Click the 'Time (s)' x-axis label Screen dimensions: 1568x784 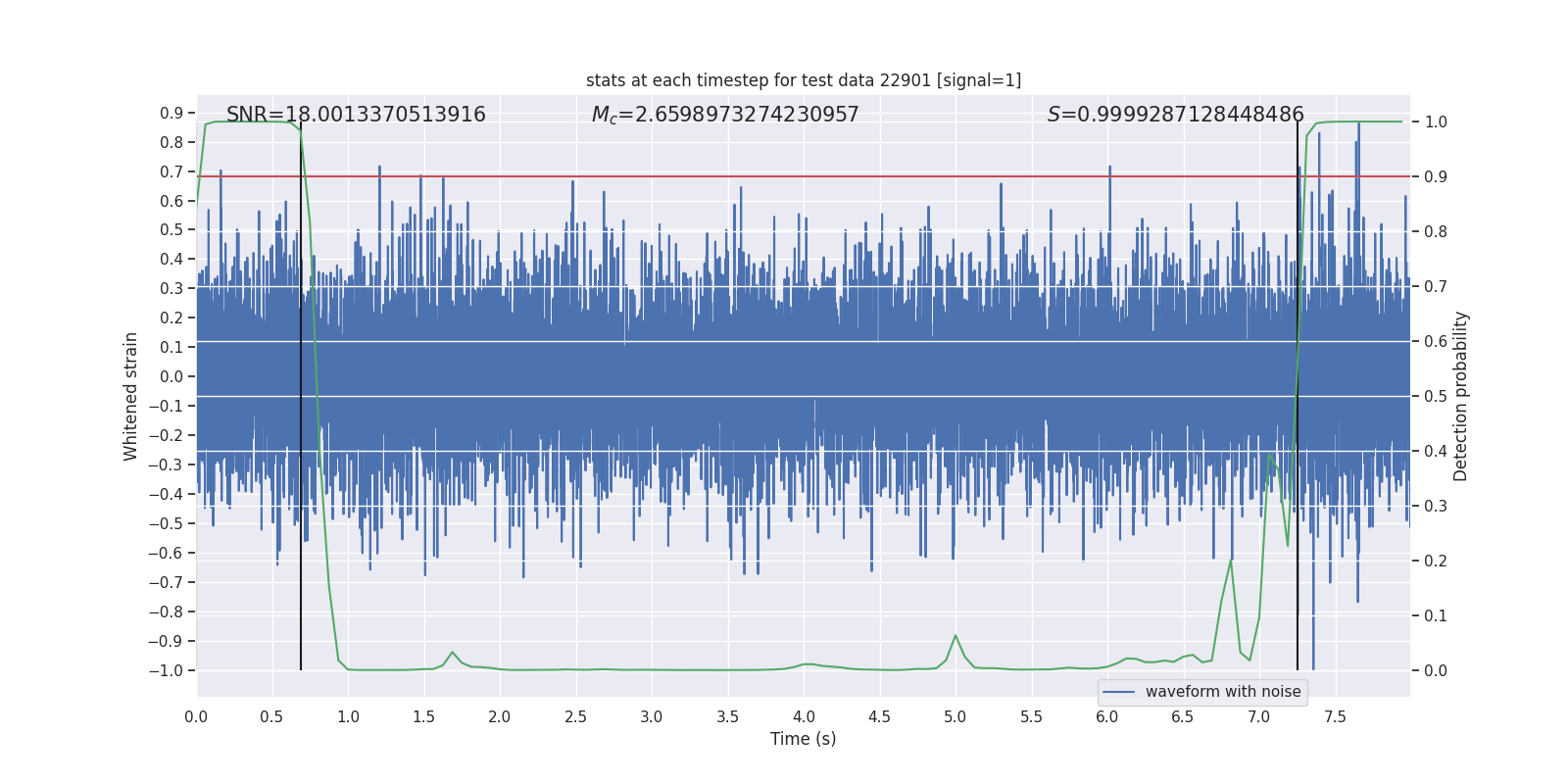coord(803,739)
